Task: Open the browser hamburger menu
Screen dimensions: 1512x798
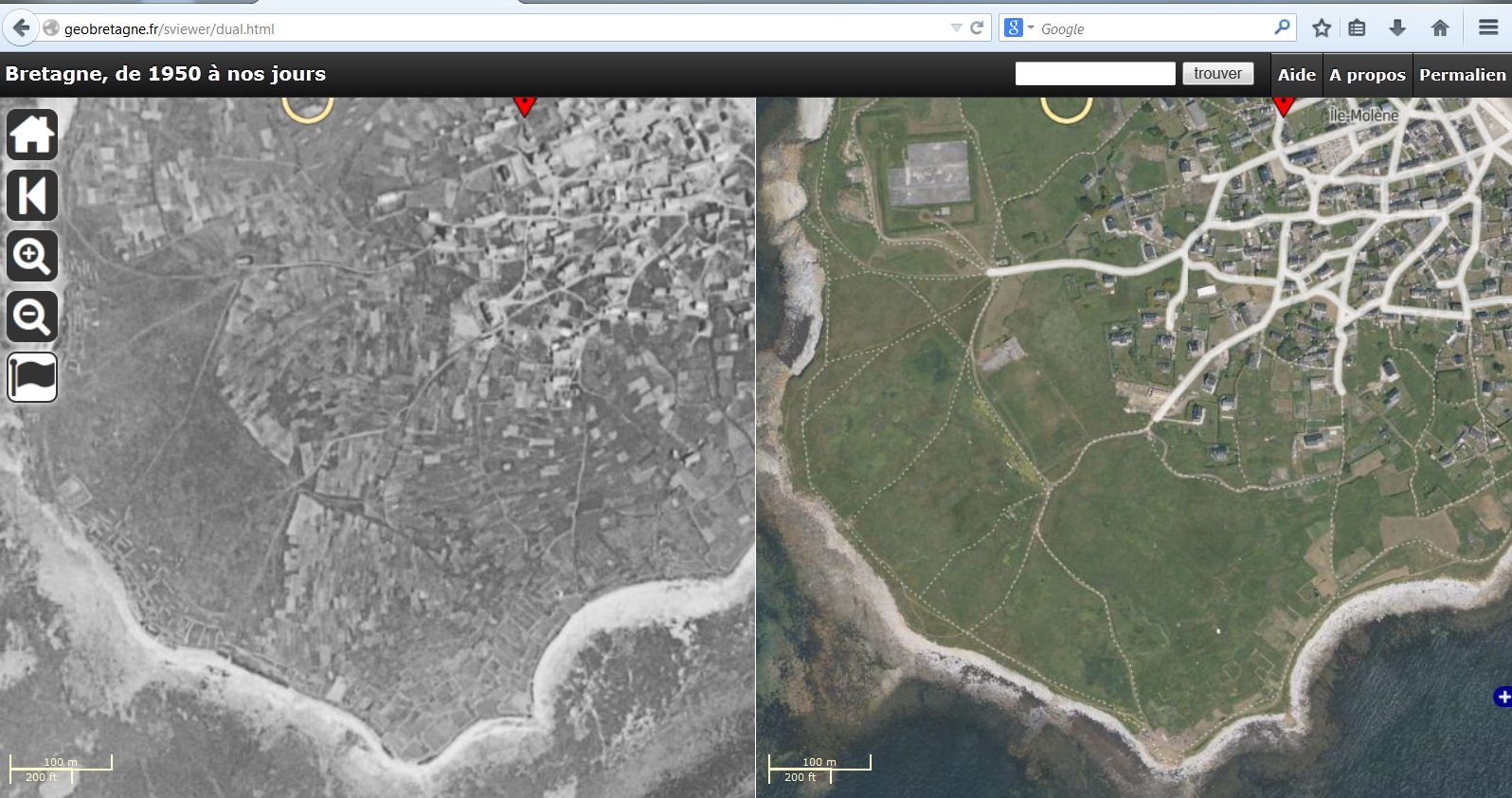Action: 1488,28
